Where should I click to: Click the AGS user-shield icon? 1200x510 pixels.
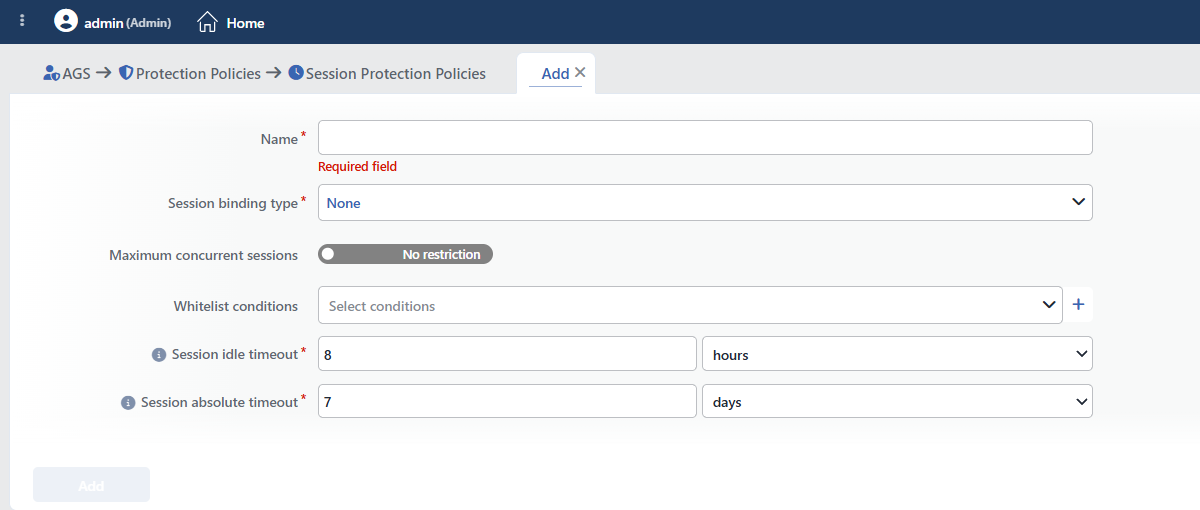52,73
